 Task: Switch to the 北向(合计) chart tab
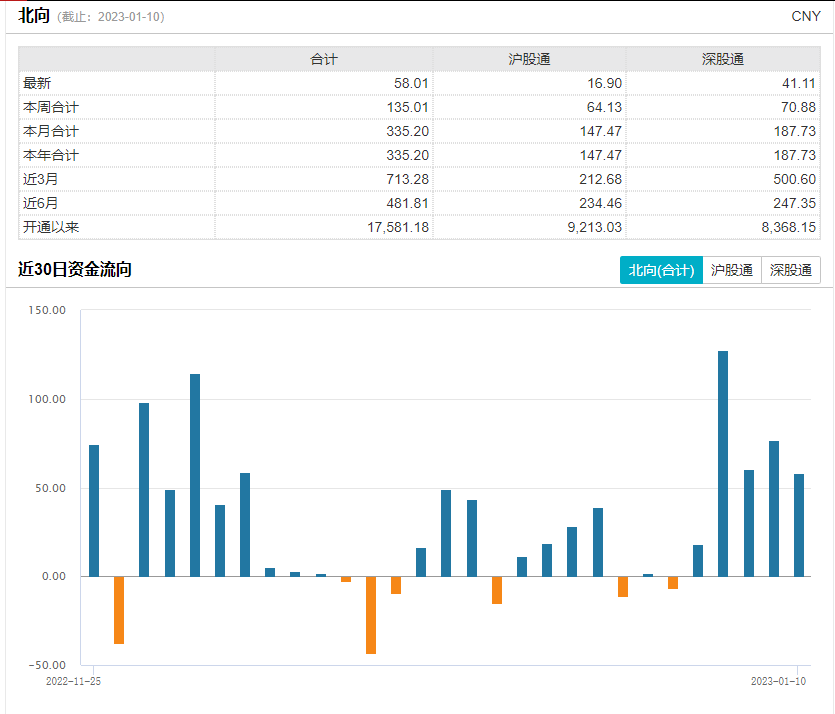(x=661, y=270)
